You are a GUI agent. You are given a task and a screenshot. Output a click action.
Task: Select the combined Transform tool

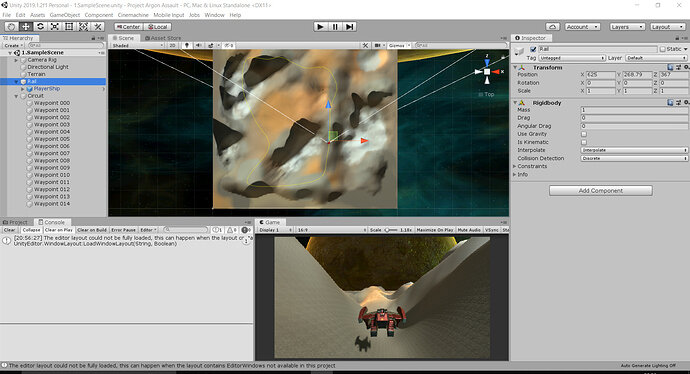tap(83, 27)
